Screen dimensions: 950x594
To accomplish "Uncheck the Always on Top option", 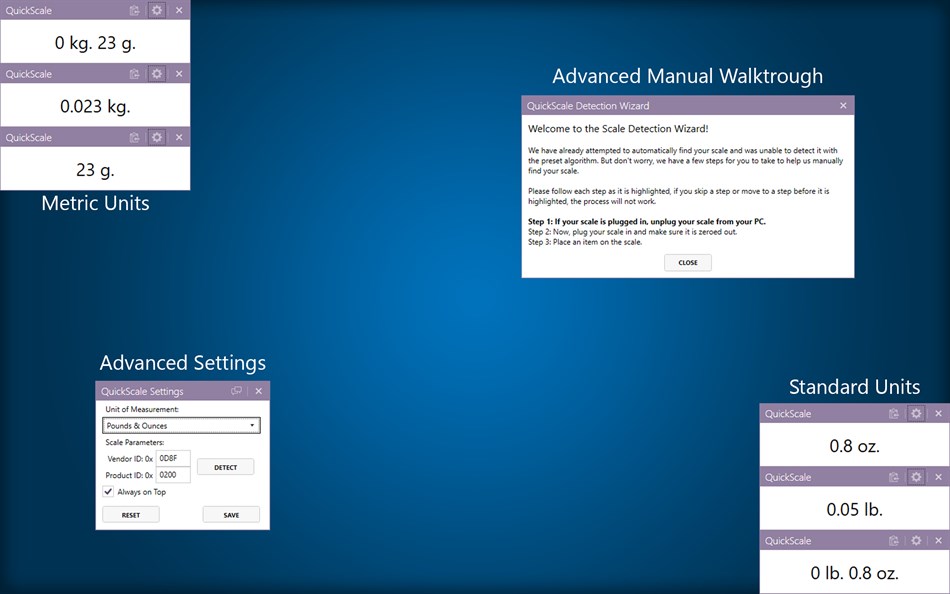I will 109,491.
